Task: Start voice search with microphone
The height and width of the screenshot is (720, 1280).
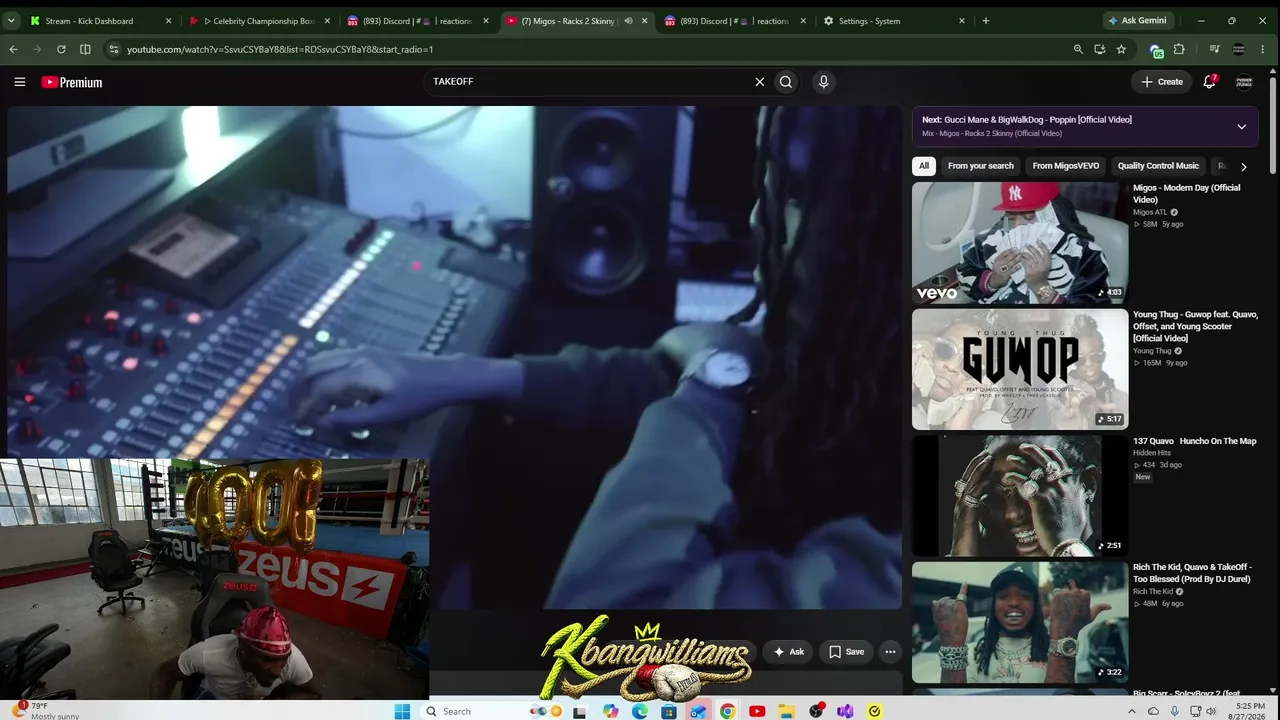Action: [x=823, y=82]
